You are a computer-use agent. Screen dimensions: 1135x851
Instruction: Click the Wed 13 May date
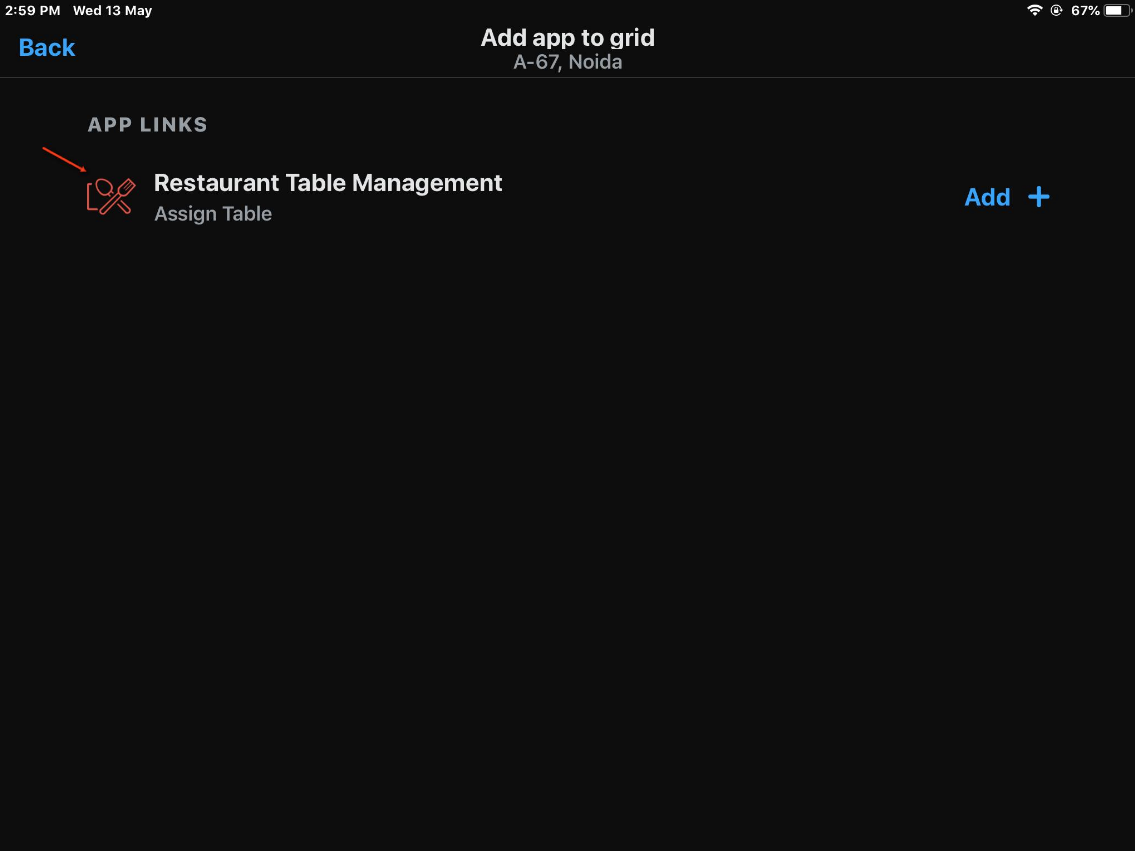112,10
